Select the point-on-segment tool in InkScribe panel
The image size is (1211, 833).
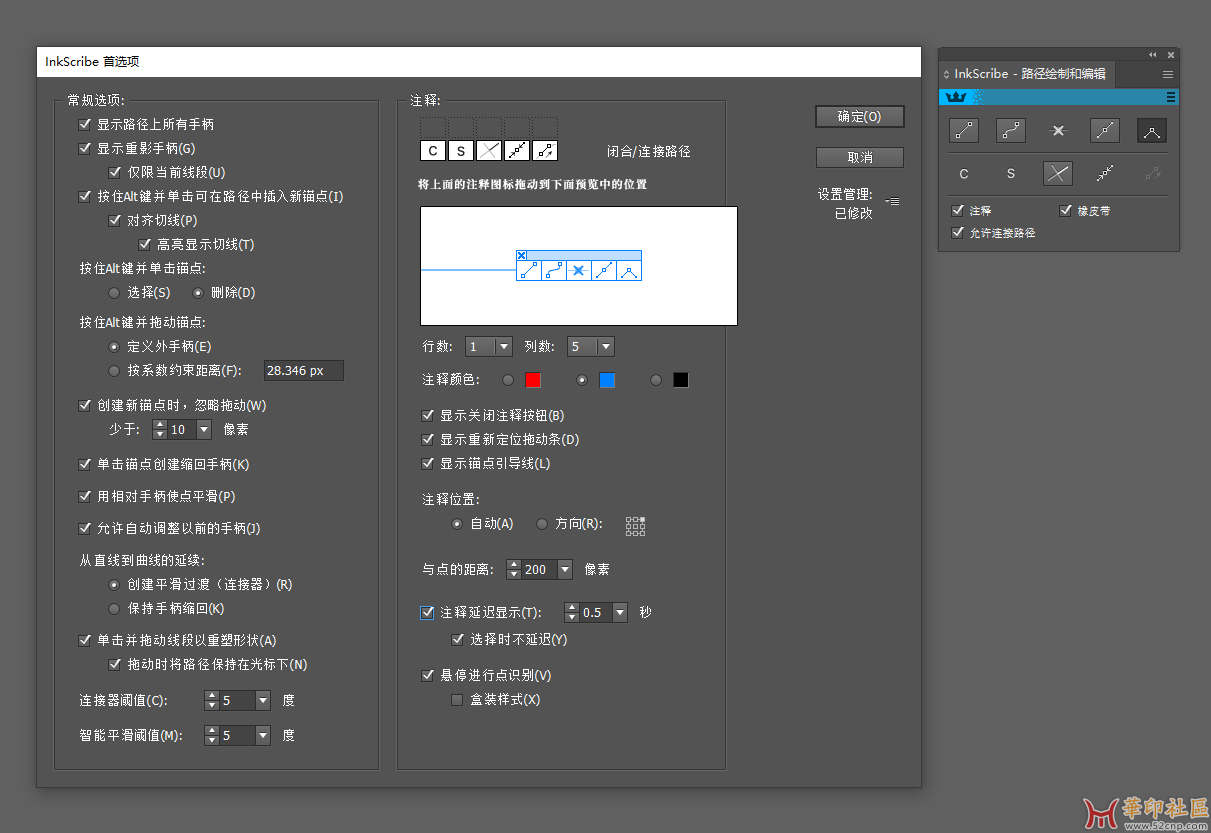[x=1105, y=130]
